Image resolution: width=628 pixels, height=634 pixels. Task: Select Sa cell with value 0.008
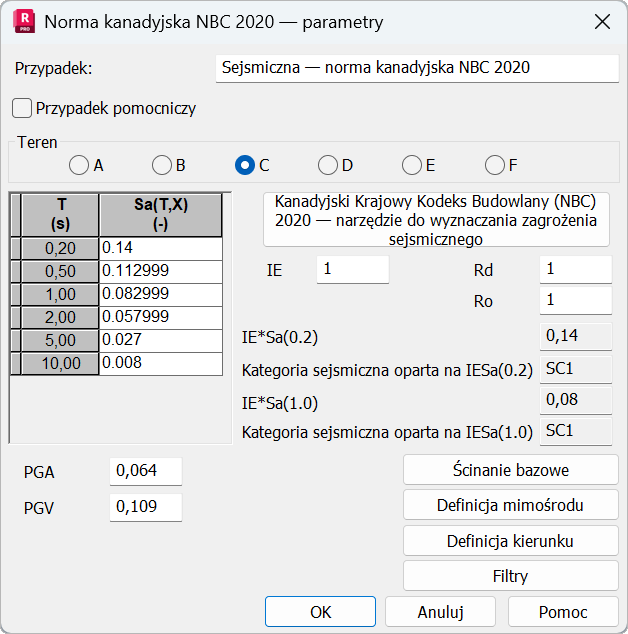point(161,363)
